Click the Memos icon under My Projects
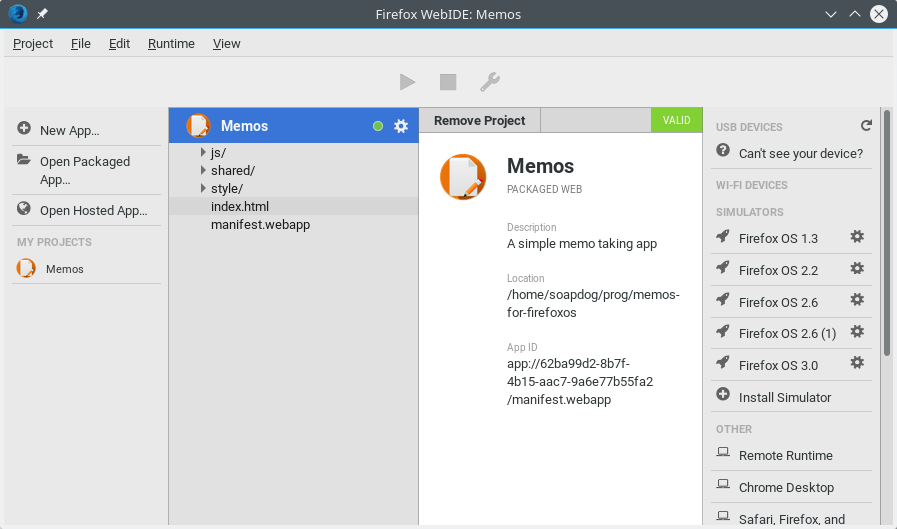The width and height of the screenshot is (897, 529). 26,268
